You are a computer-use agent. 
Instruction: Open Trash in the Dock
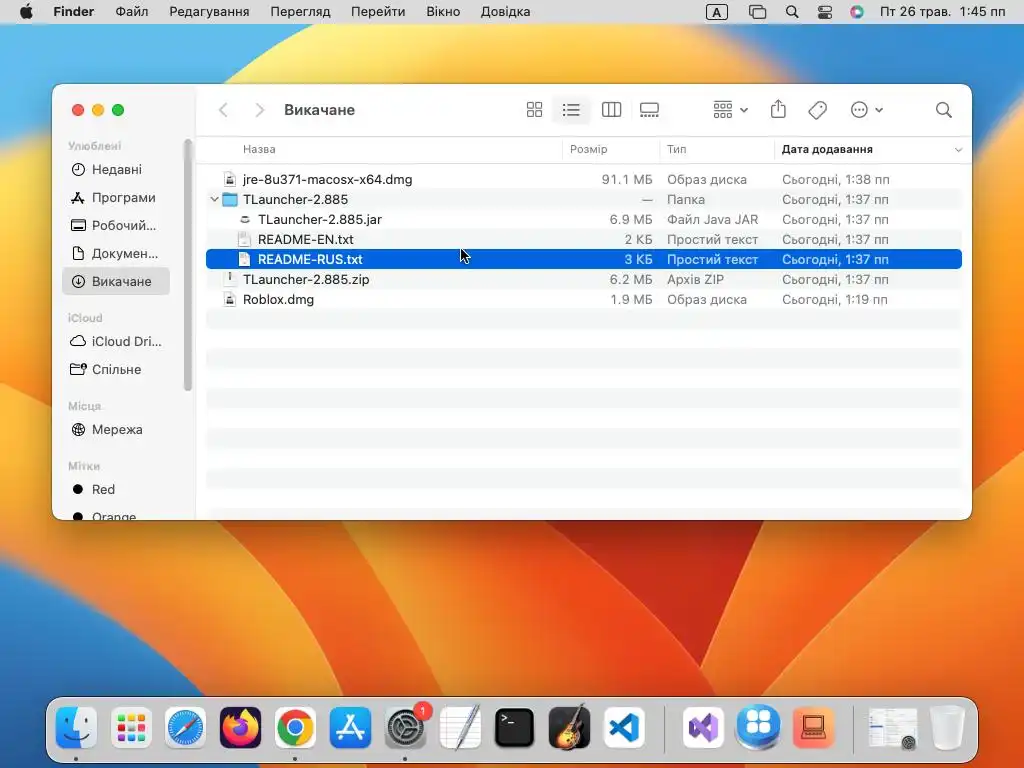[947, 727]
